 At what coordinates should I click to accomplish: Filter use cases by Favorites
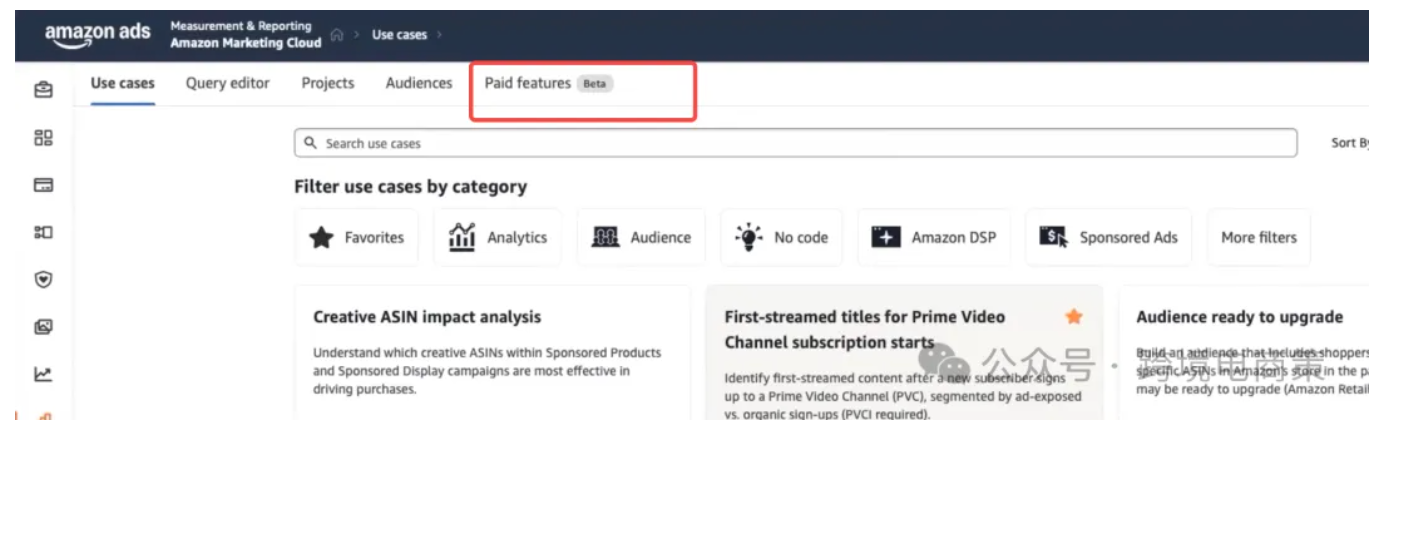357,237
